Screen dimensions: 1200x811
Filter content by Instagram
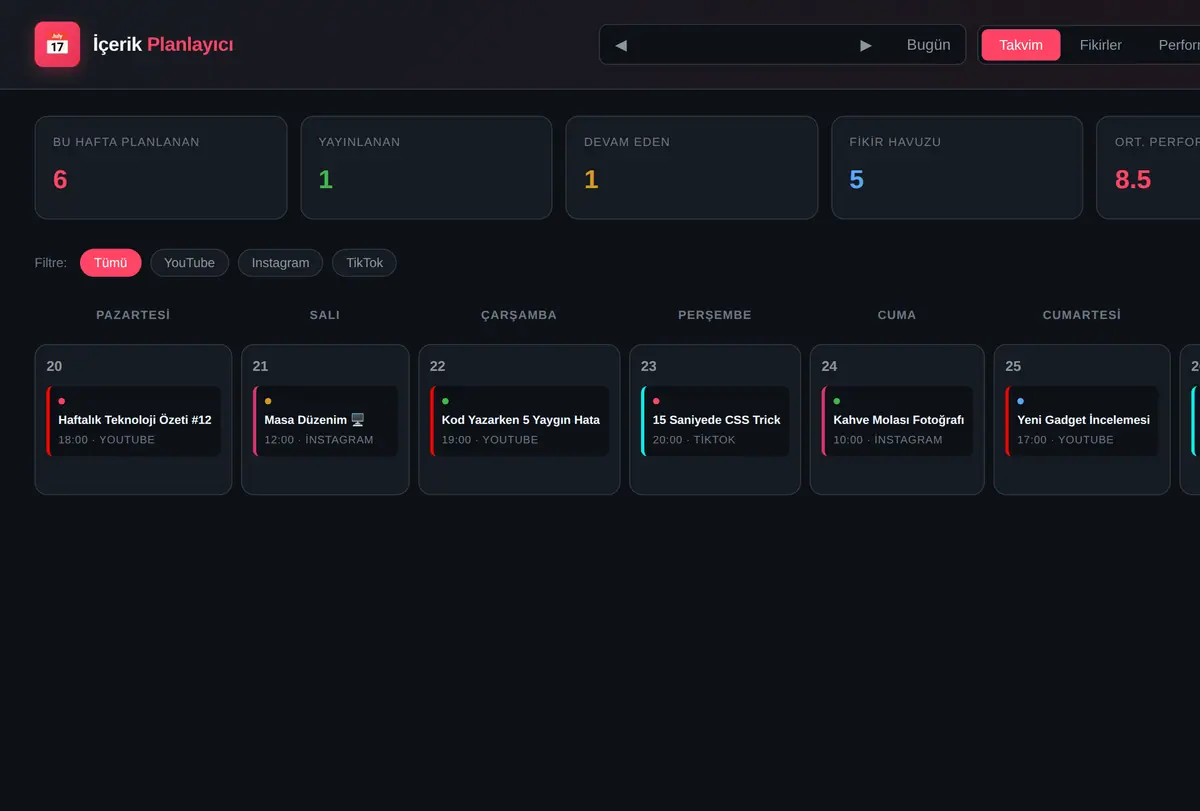coord(280,263)
